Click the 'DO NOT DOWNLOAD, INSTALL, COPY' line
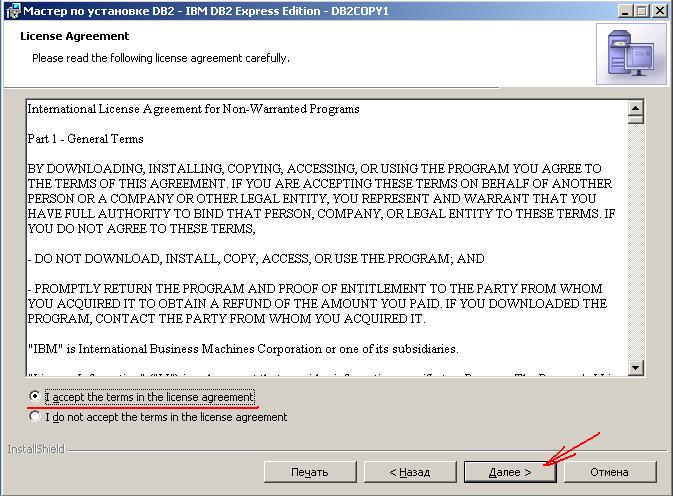 coord(256,259)
